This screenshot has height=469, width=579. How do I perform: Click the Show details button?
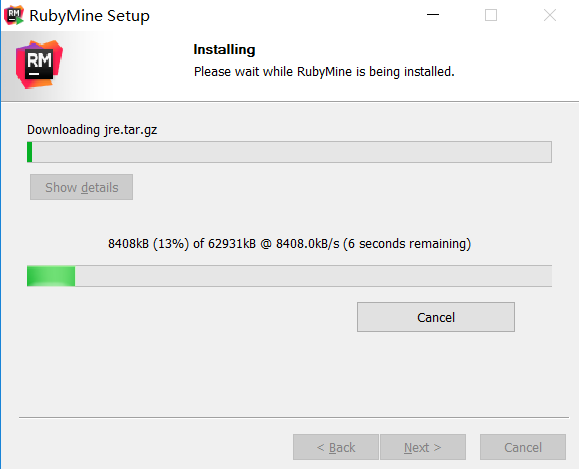[82, 187]
